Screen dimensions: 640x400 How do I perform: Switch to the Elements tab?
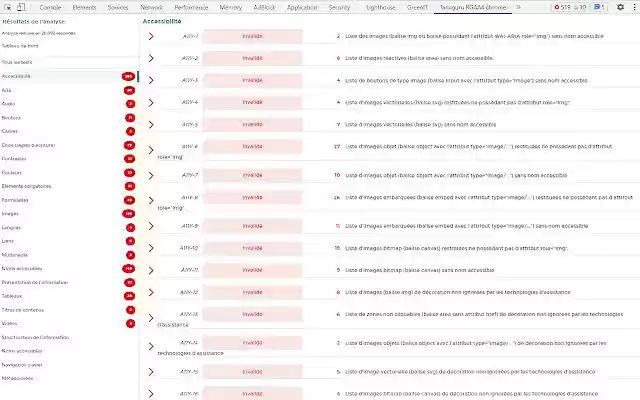click(x=84, y=7)
